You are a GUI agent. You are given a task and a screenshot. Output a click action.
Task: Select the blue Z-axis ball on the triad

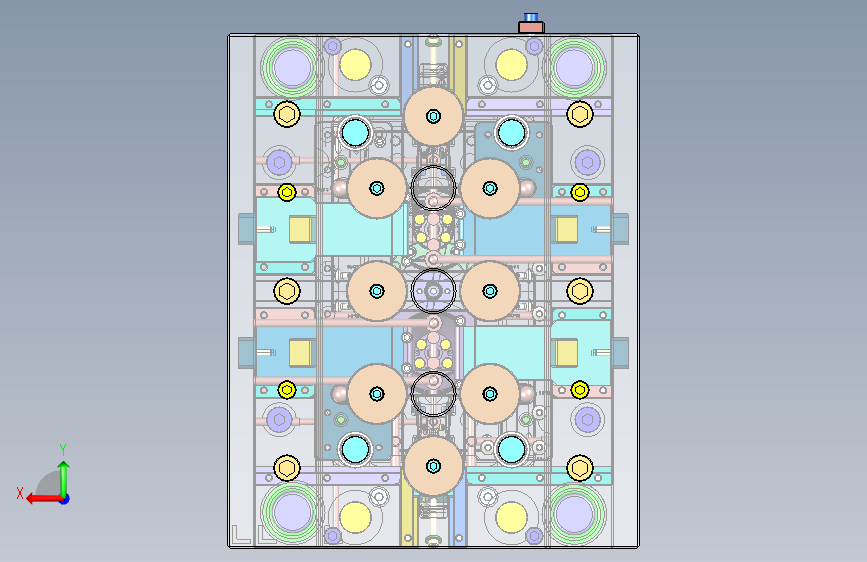(x=65, y=499)
